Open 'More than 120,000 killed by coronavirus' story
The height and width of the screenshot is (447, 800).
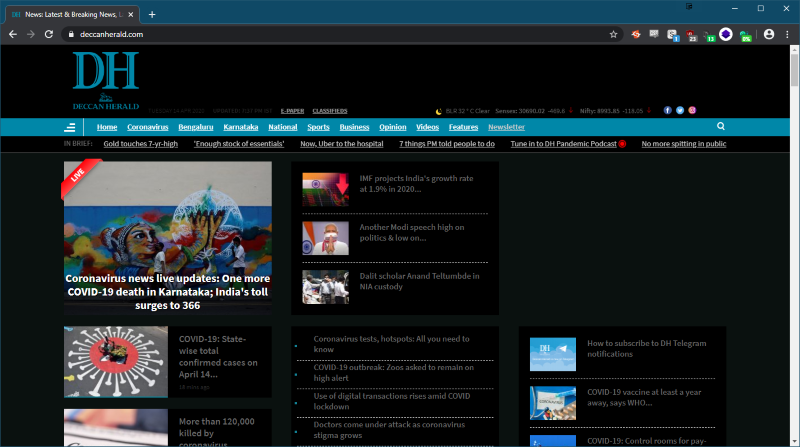point(216,433)
